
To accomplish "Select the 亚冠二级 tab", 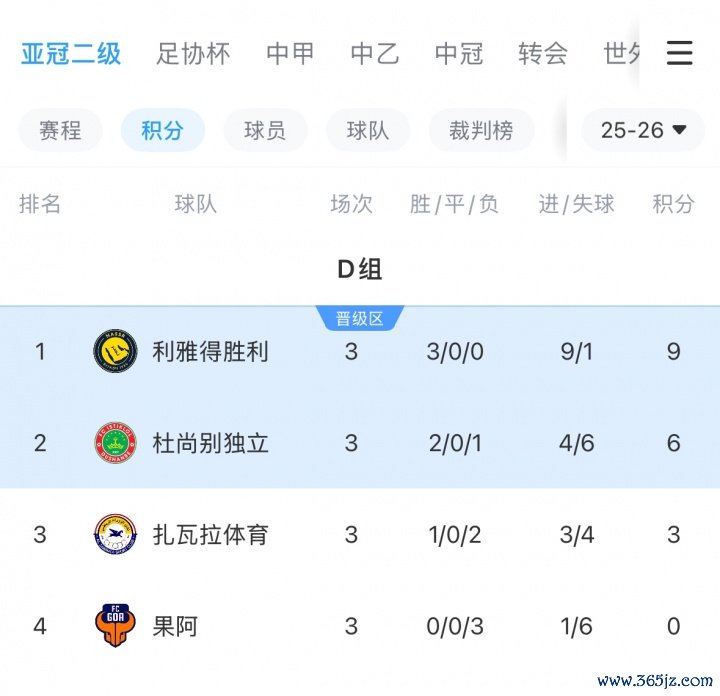I will pos(71,53).
